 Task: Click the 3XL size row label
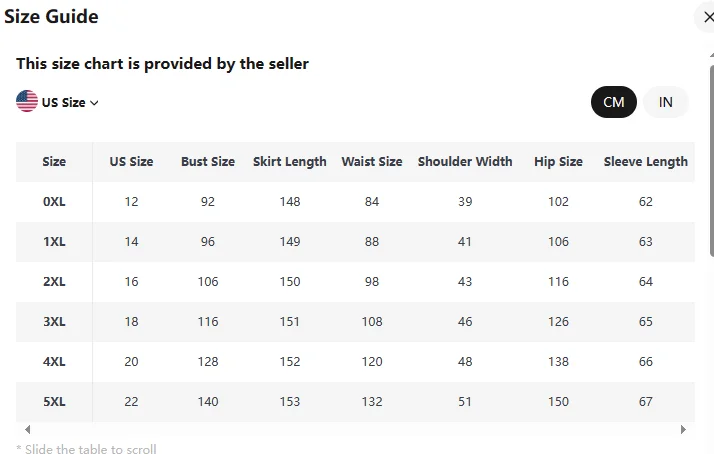54,321
